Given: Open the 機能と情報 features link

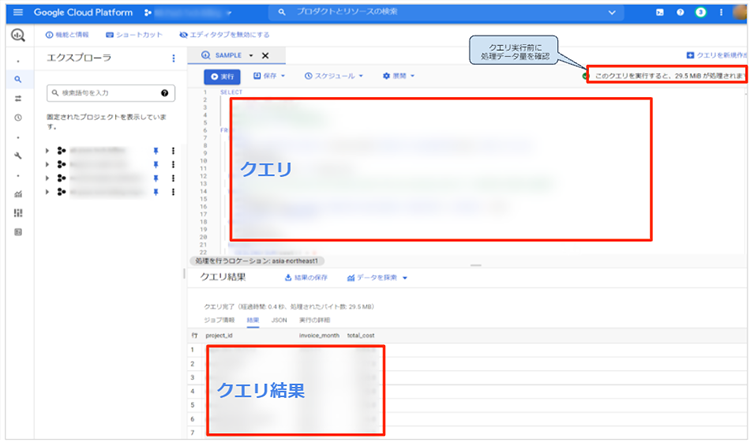Looking at the screenshot, I should tap(67, 35).
